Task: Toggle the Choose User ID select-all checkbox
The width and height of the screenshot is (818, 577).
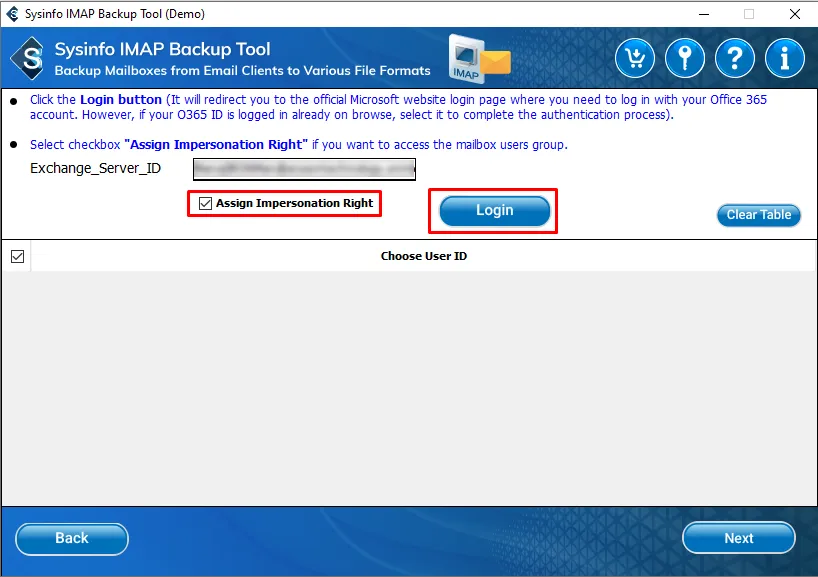Action: click(x=17, y=256)
